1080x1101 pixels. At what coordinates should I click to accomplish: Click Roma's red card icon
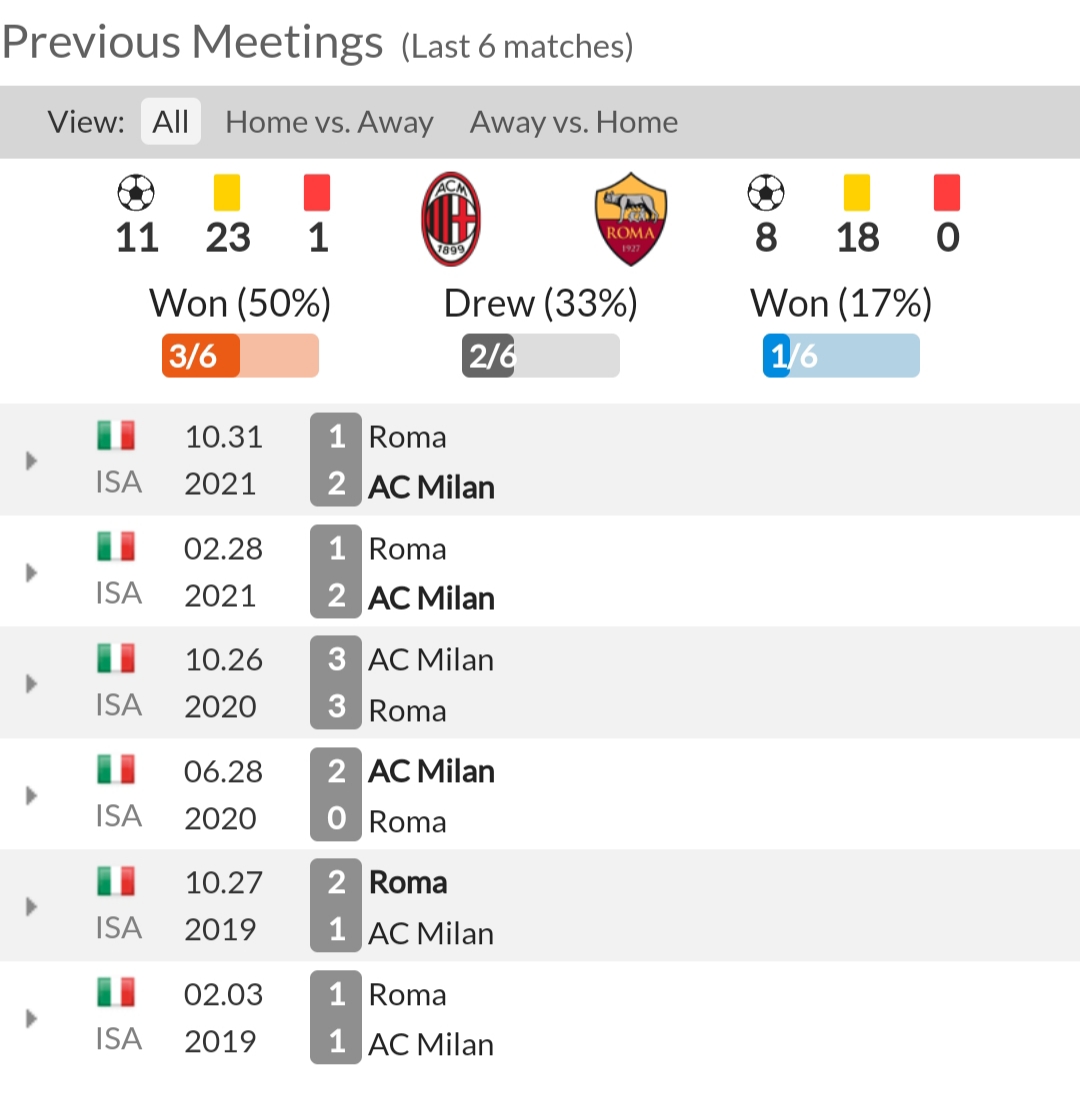[947, 193]
